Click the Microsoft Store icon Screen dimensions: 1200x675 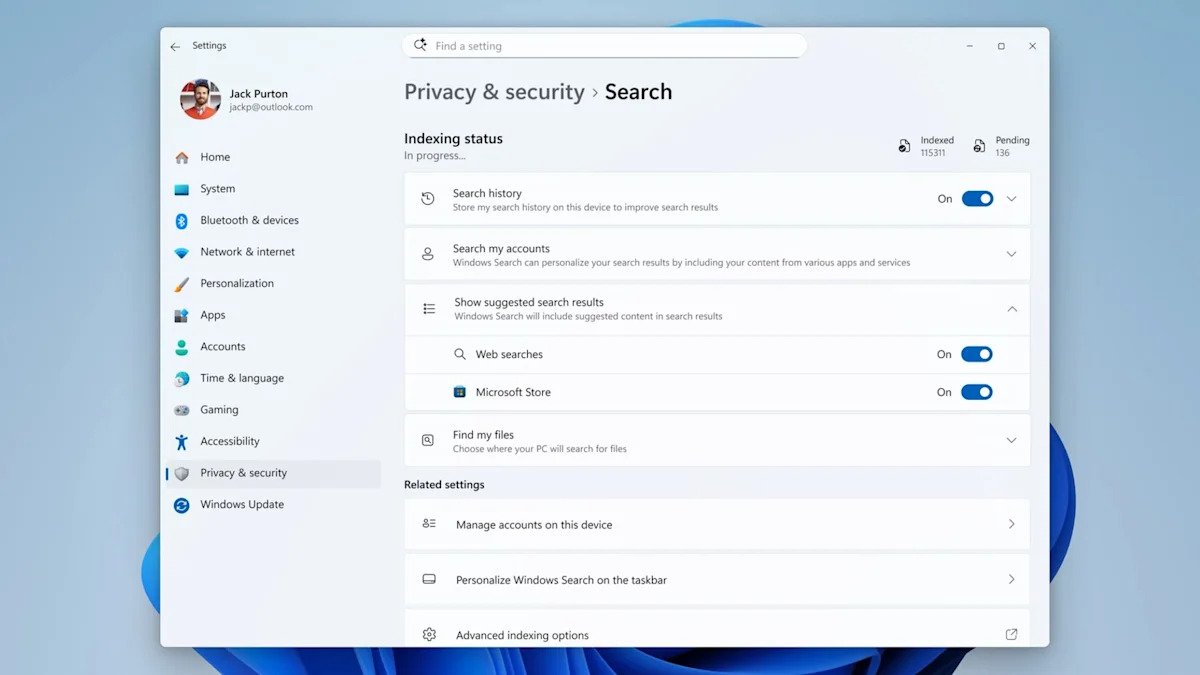[x=460, y=392]
